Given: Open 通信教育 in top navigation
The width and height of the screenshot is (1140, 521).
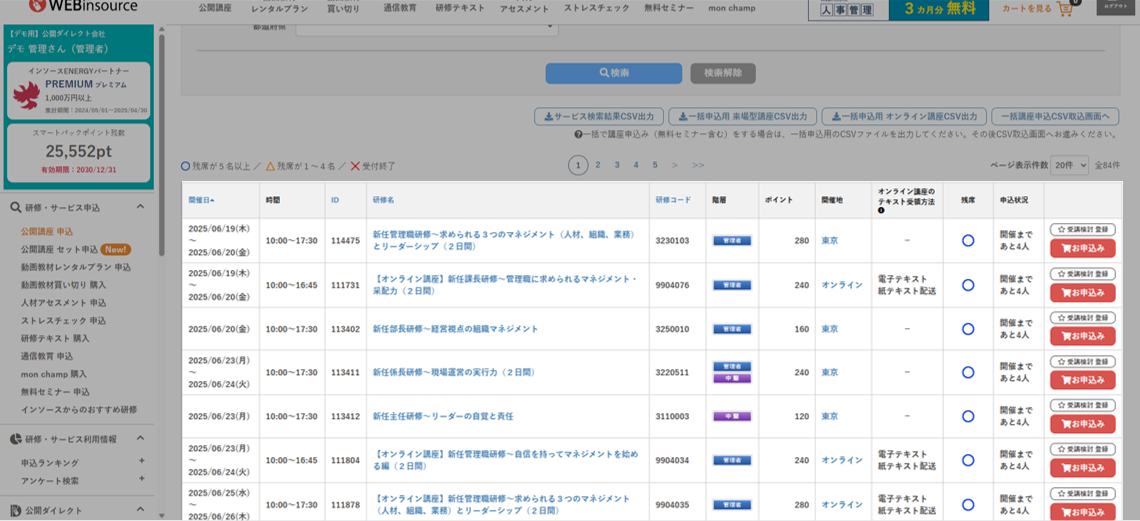Looking at the screenshot, I should pos(401,9).
